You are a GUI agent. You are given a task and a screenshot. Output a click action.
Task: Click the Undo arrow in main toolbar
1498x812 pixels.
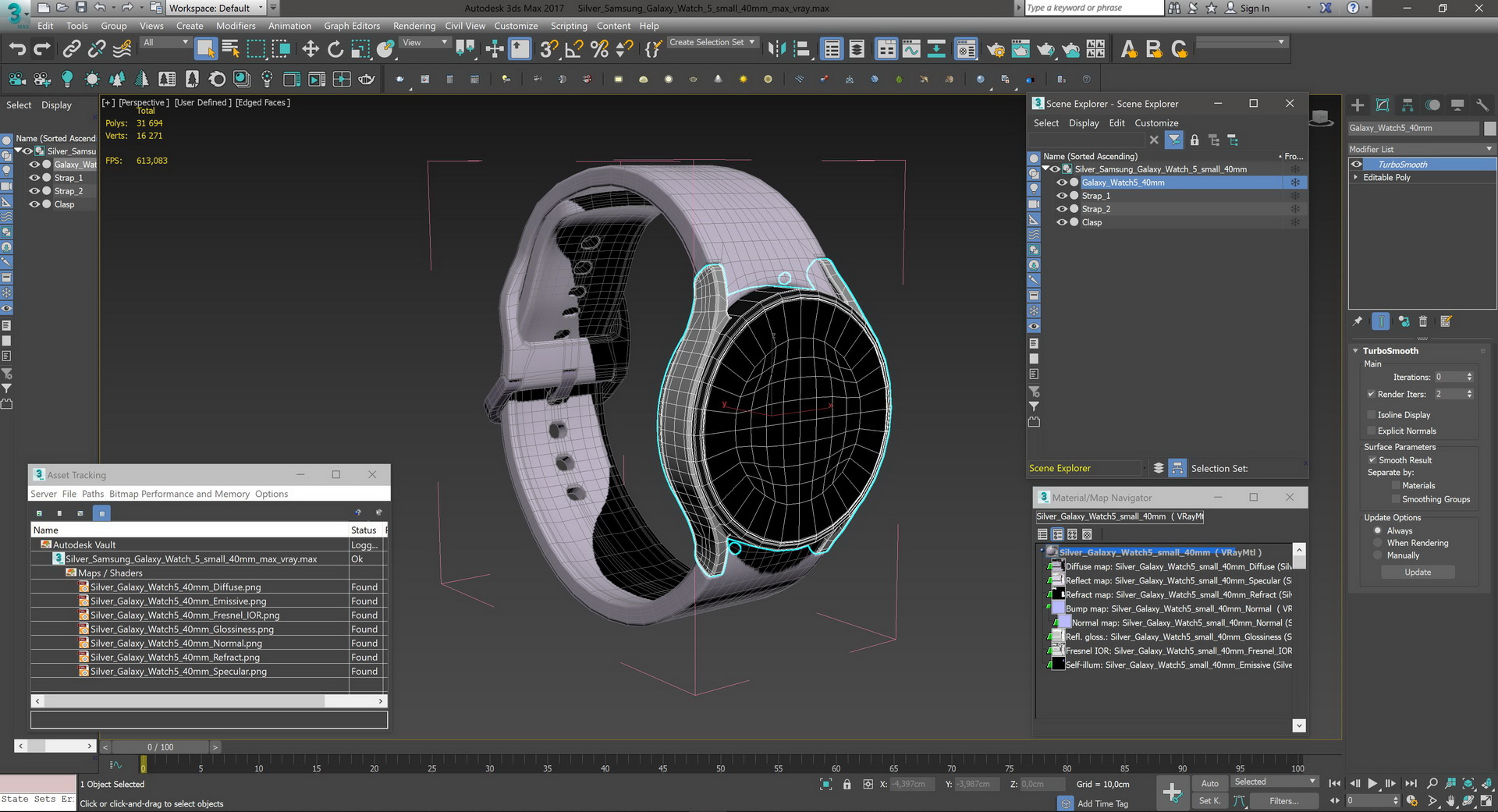17,49
